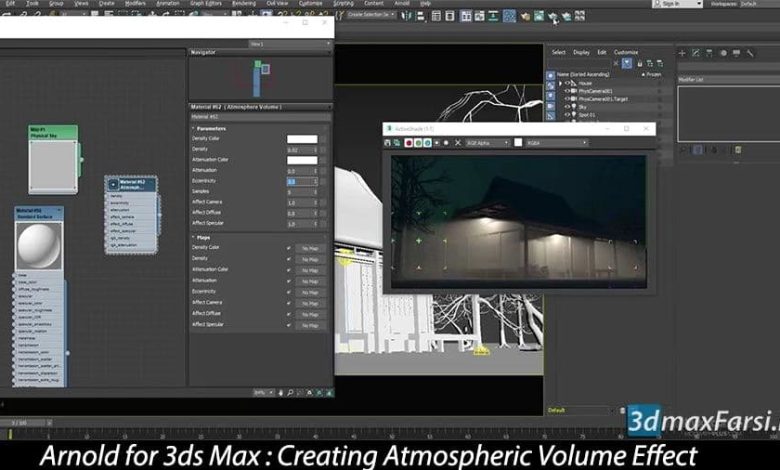Open the zoom percentage dropdown in material editor
780x470 pixels.
pos(263,393)
